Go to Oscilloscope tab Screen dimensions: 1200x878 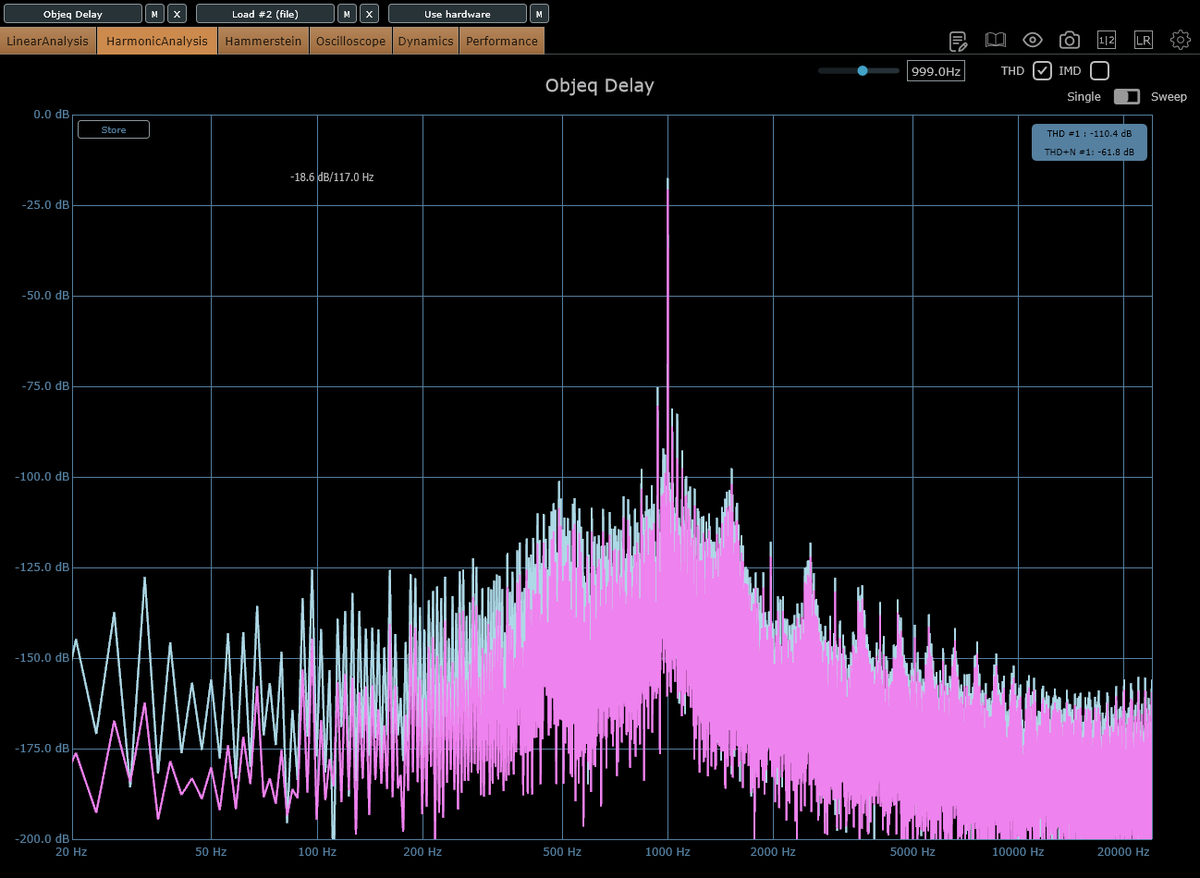pos(352,41)
